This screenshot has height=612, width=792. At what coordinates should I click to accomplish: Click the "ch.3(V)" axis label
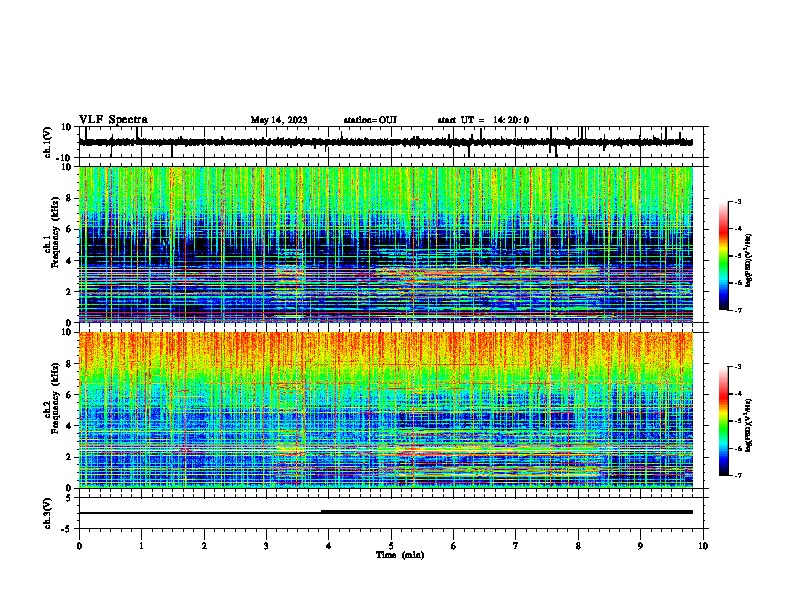coord(48,513)
